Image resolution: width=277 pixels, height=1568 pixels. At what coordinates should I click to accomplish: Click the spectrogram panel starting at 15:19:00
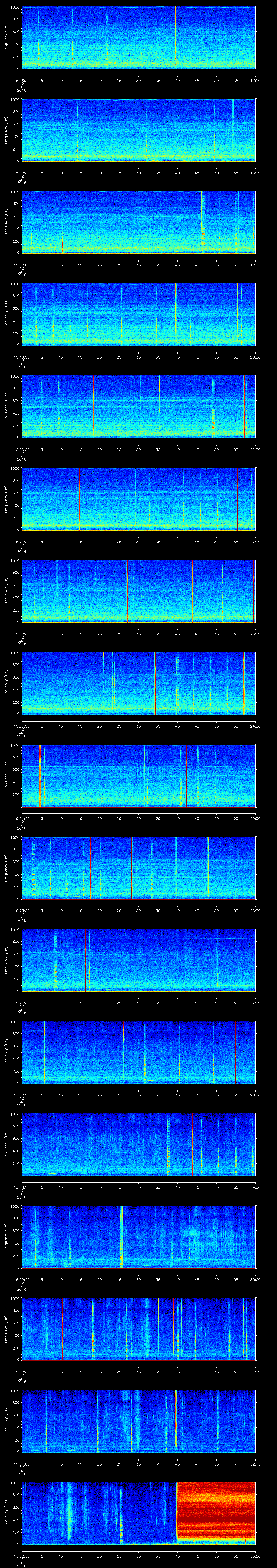[x=139, y=314]
